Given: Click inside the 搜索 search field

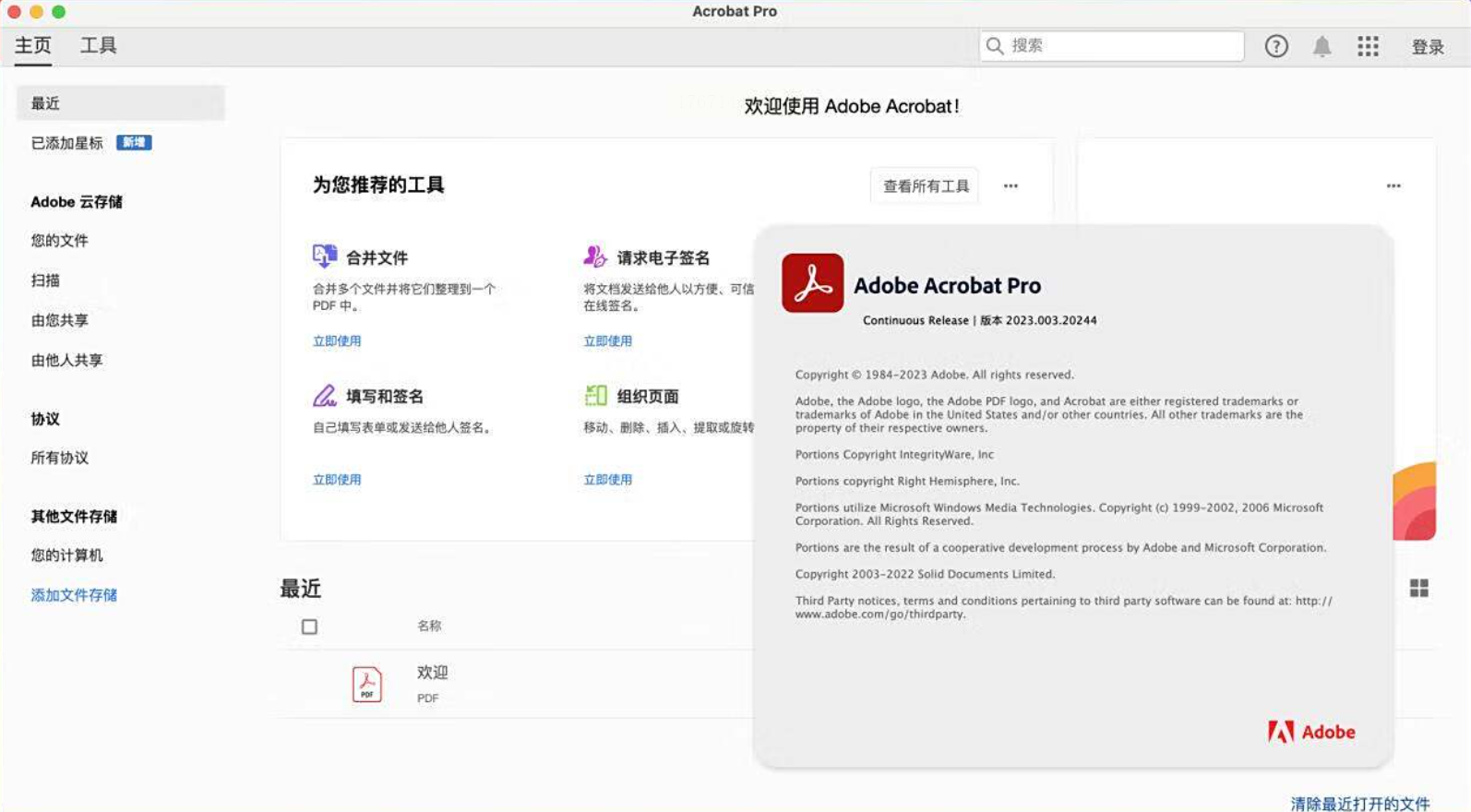Looking at the screenshot, I should click(1121, 46).
